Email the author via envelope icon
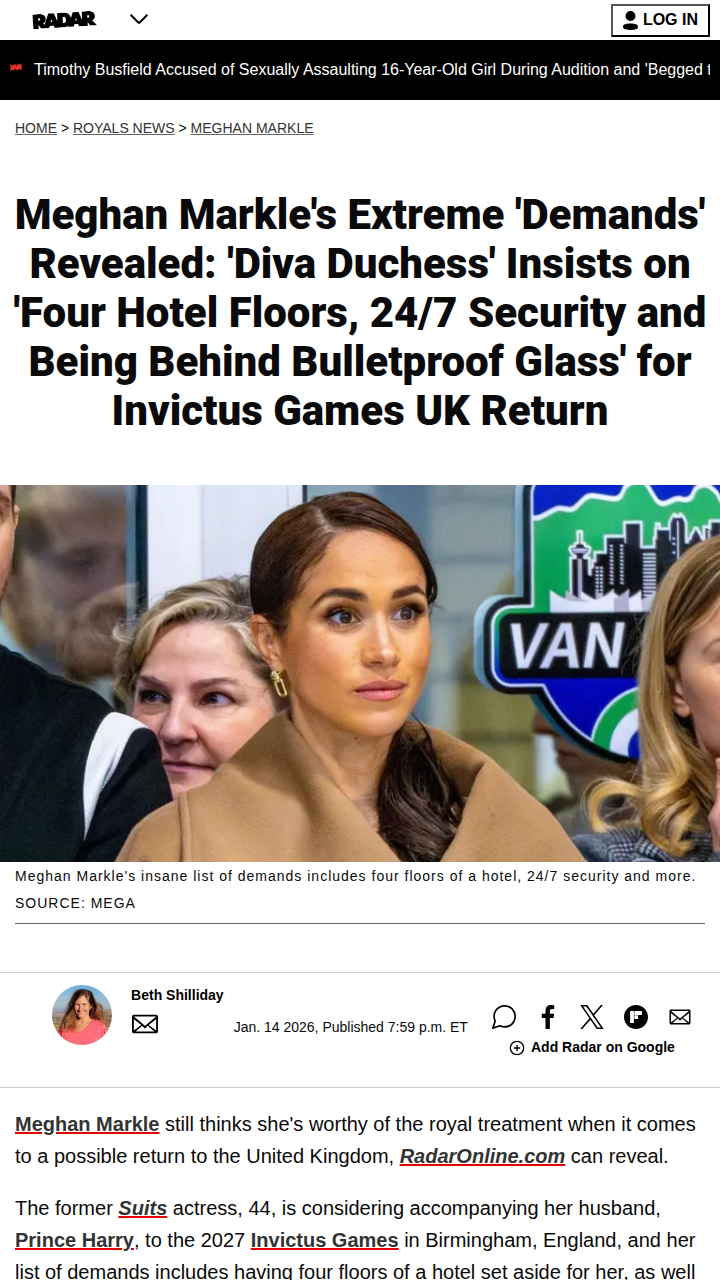 (x=145, y=1024)
